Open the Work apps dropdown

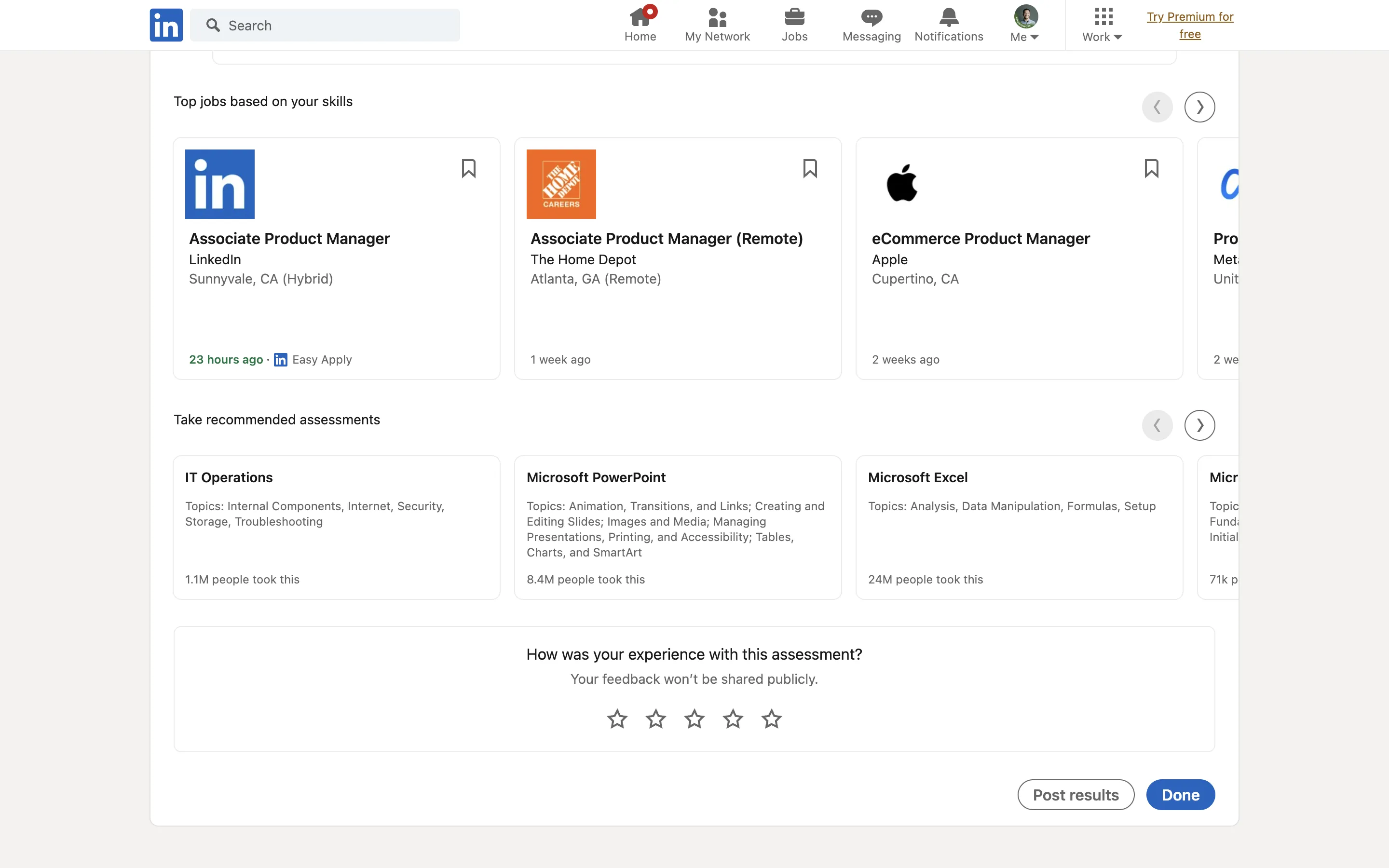coord(1102,25)
